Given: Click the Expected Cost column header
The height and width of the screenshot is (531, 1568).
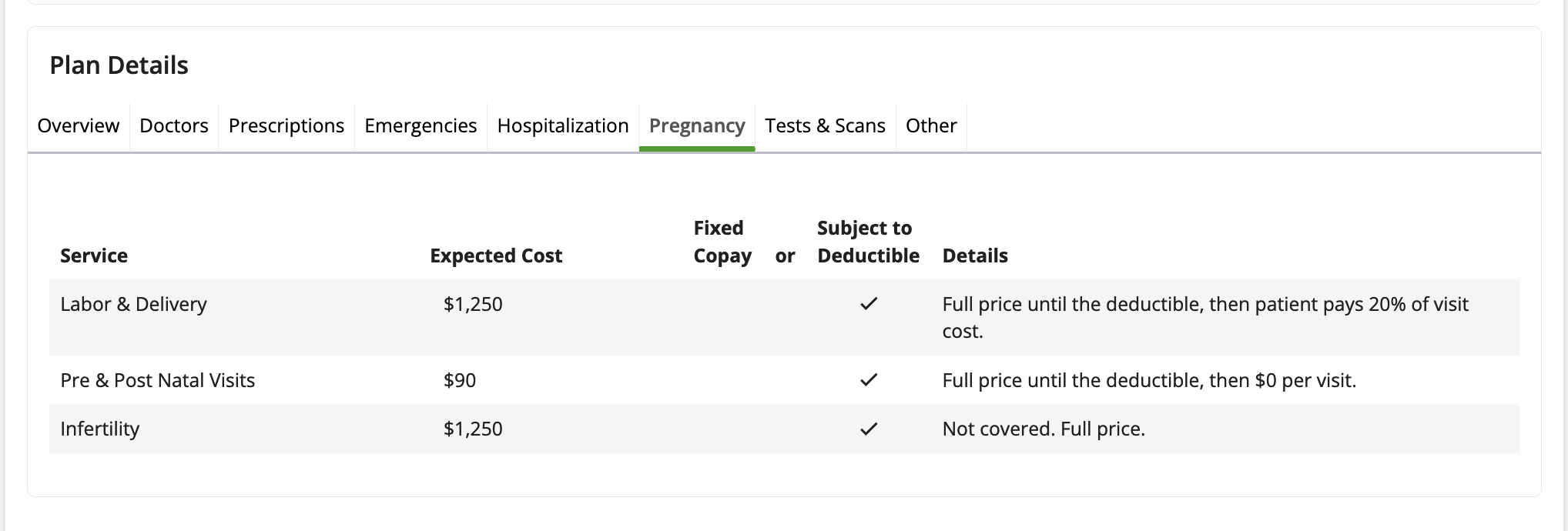Looking at the screenshot, I should tap(496, 255).
